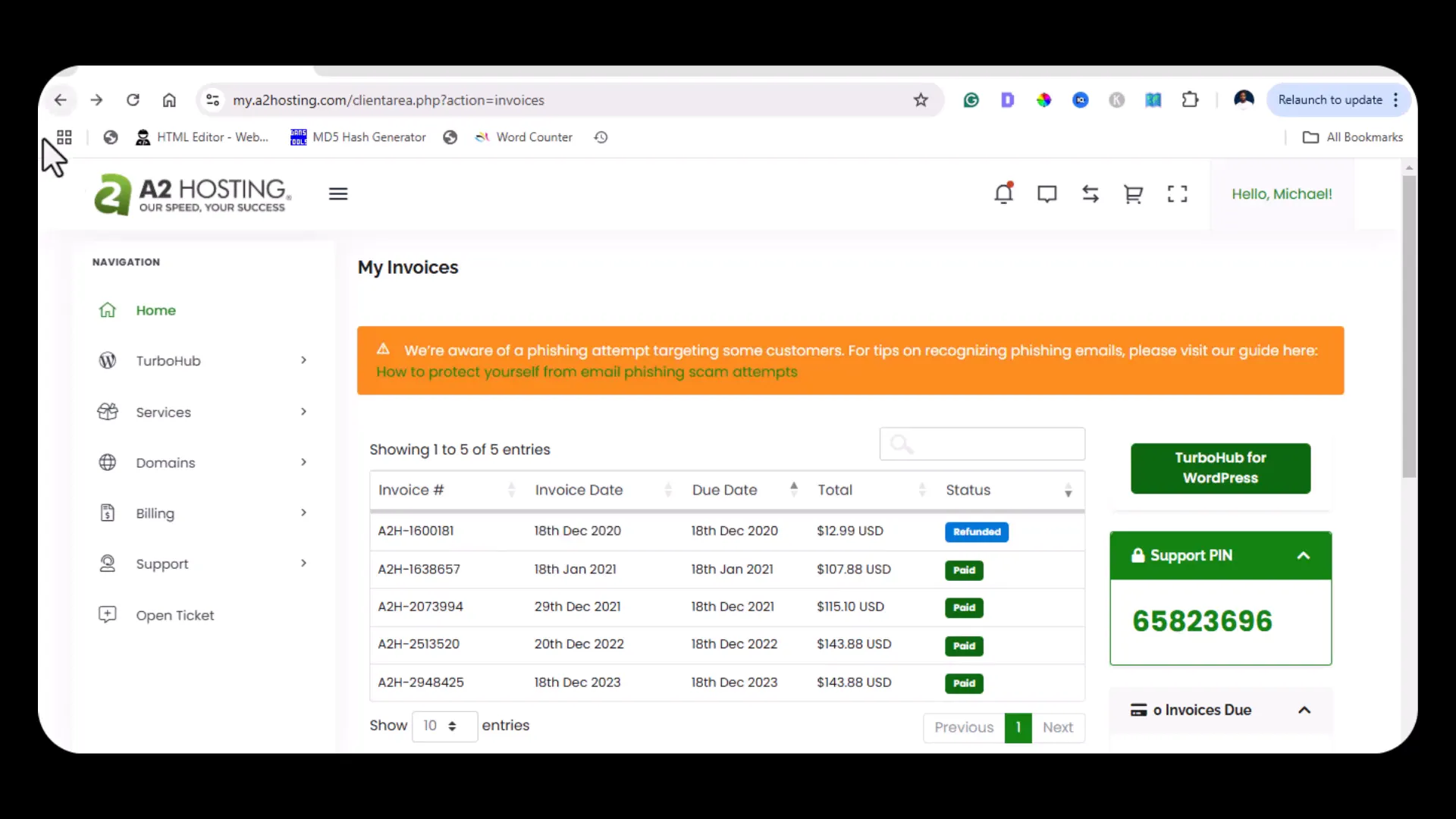Open the Hello, Michael! account menu
The height and width of the screenshot is (819, 1456).
tap(1282, 194)
